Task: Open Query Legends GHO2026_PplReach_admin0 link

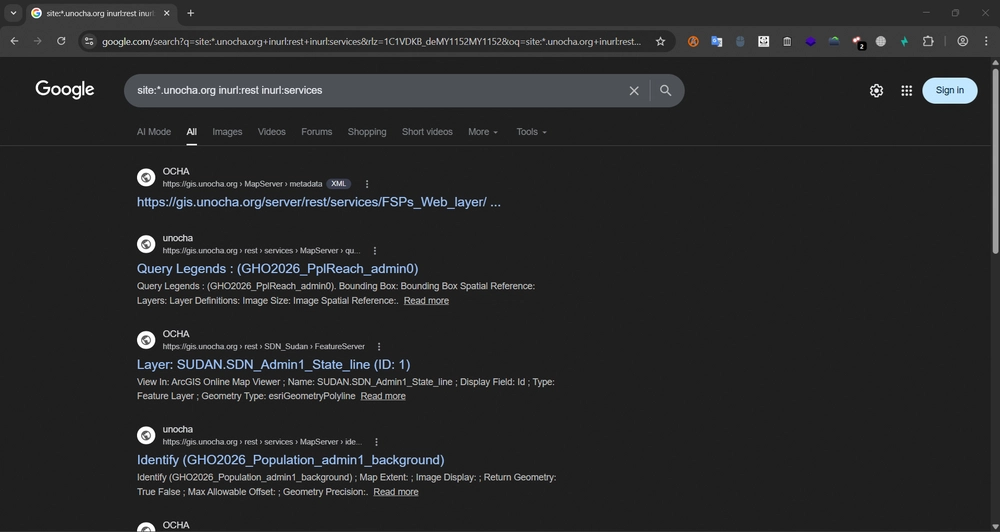Action: [277, 269]
